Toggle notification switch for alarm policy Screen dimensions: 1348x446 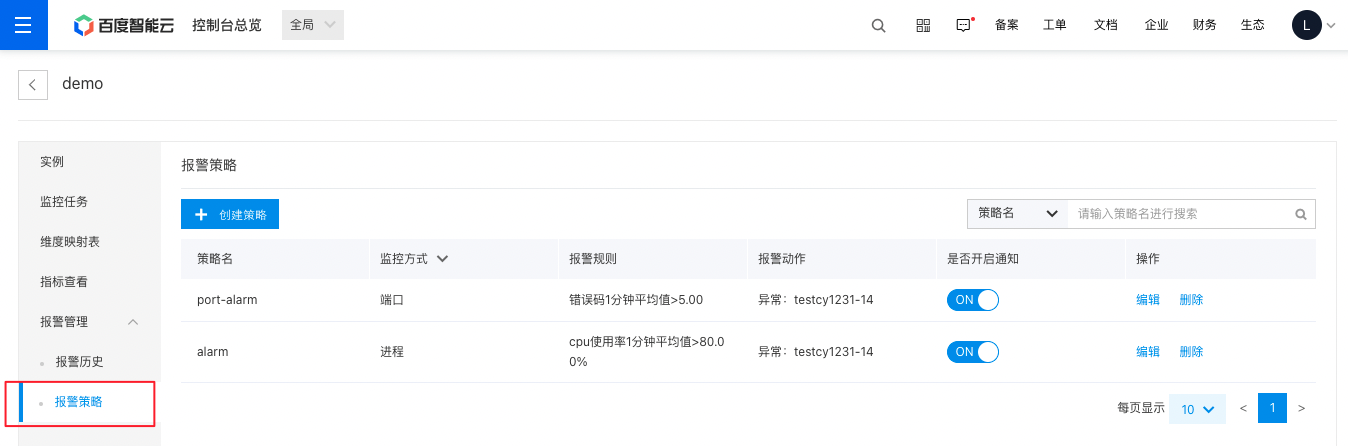973,352
